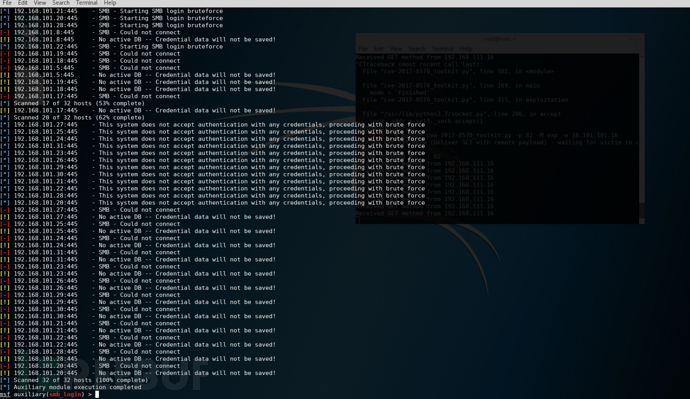
Task: Open the Help menu in top menu bar
Action: click(110, 3)
